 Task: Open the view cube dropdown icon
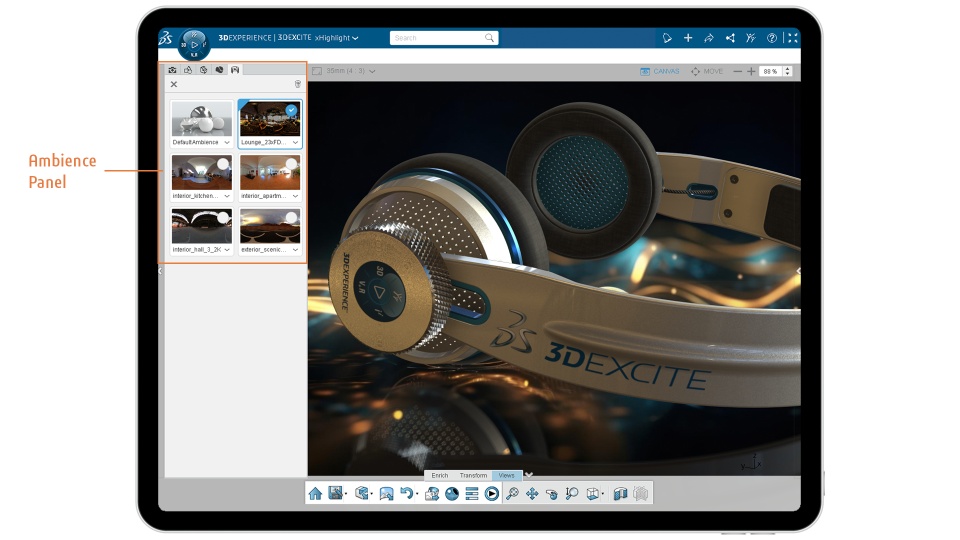pos(593,493)
